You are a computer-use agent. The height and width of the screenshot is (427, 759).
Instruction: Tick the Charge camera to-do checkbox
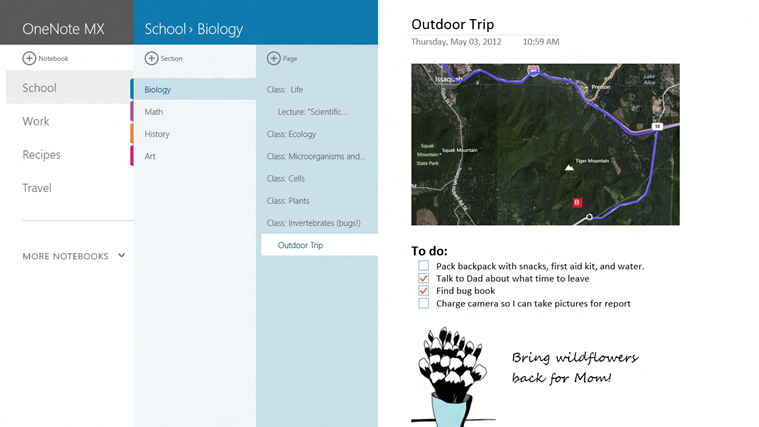424,304
